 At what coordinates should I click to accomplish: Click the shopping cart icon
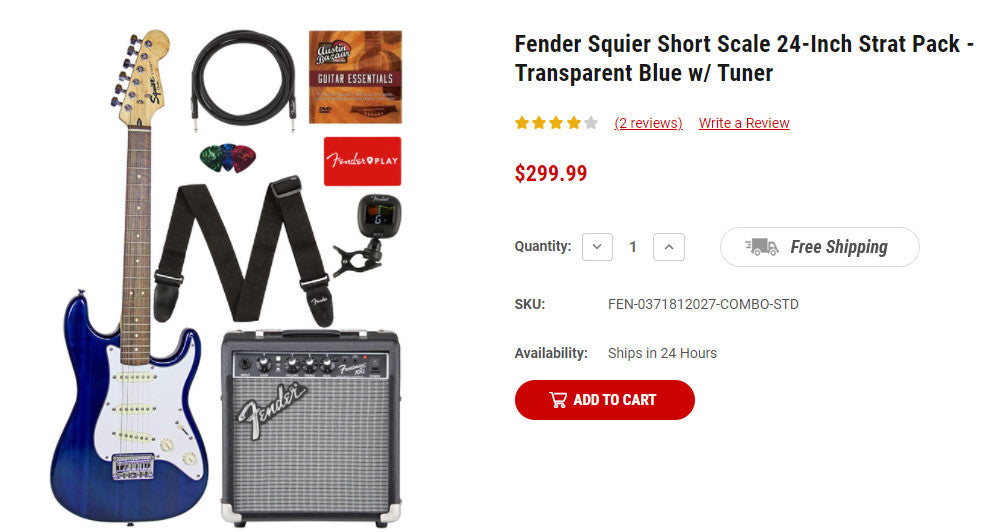tap(558, 400)
